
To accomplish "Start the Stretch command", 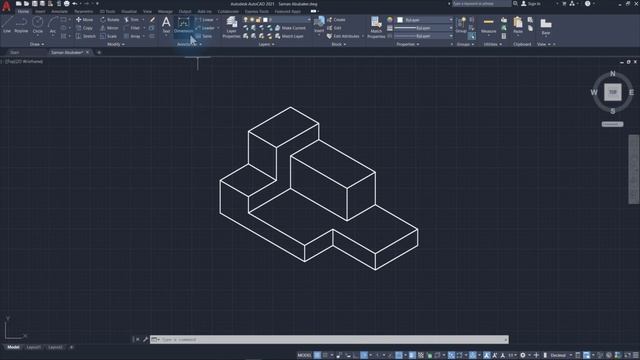I will click(x=86, y=36).
